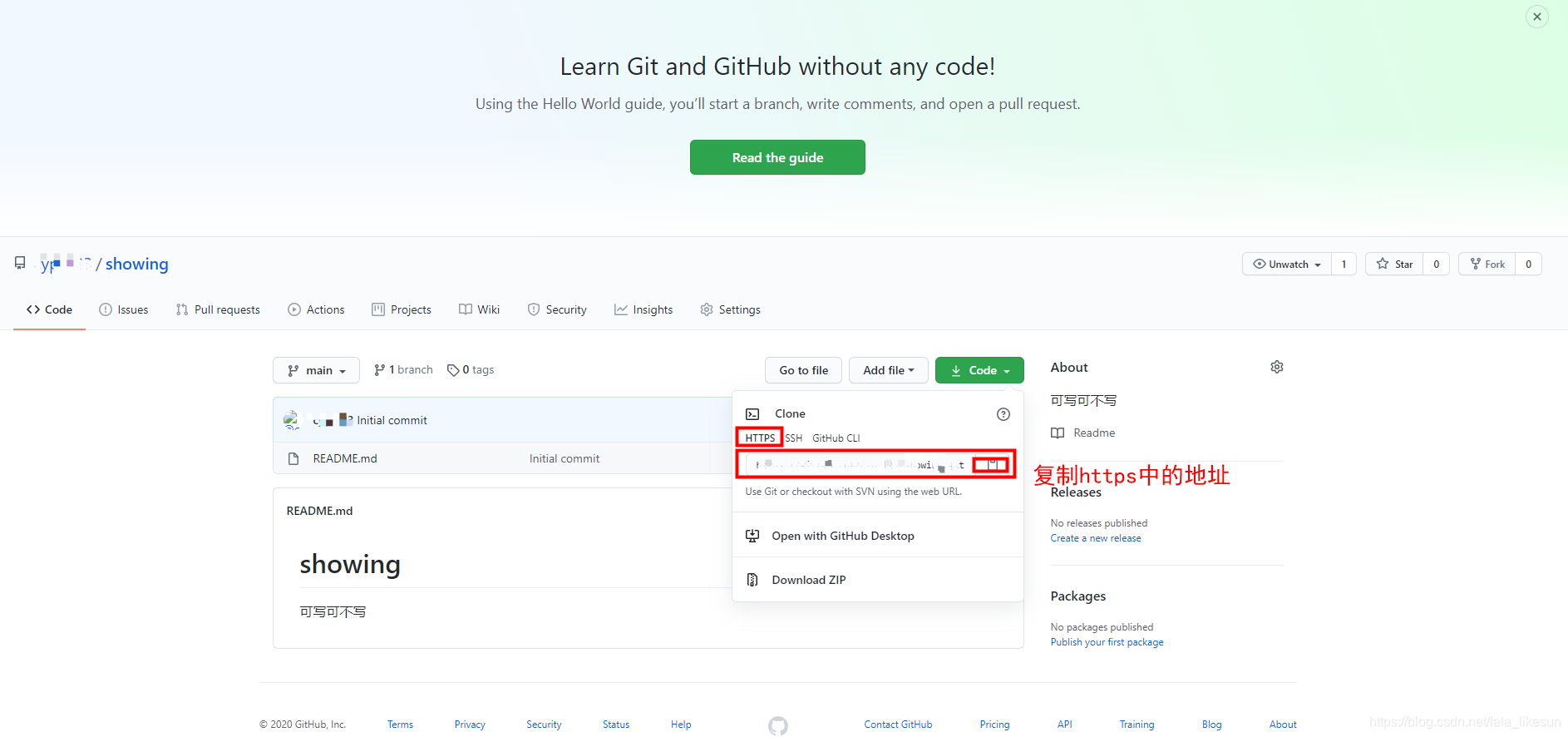Dismiss the Learn Git banner
Screen dimensions: 1568x737
[1537, 17]
